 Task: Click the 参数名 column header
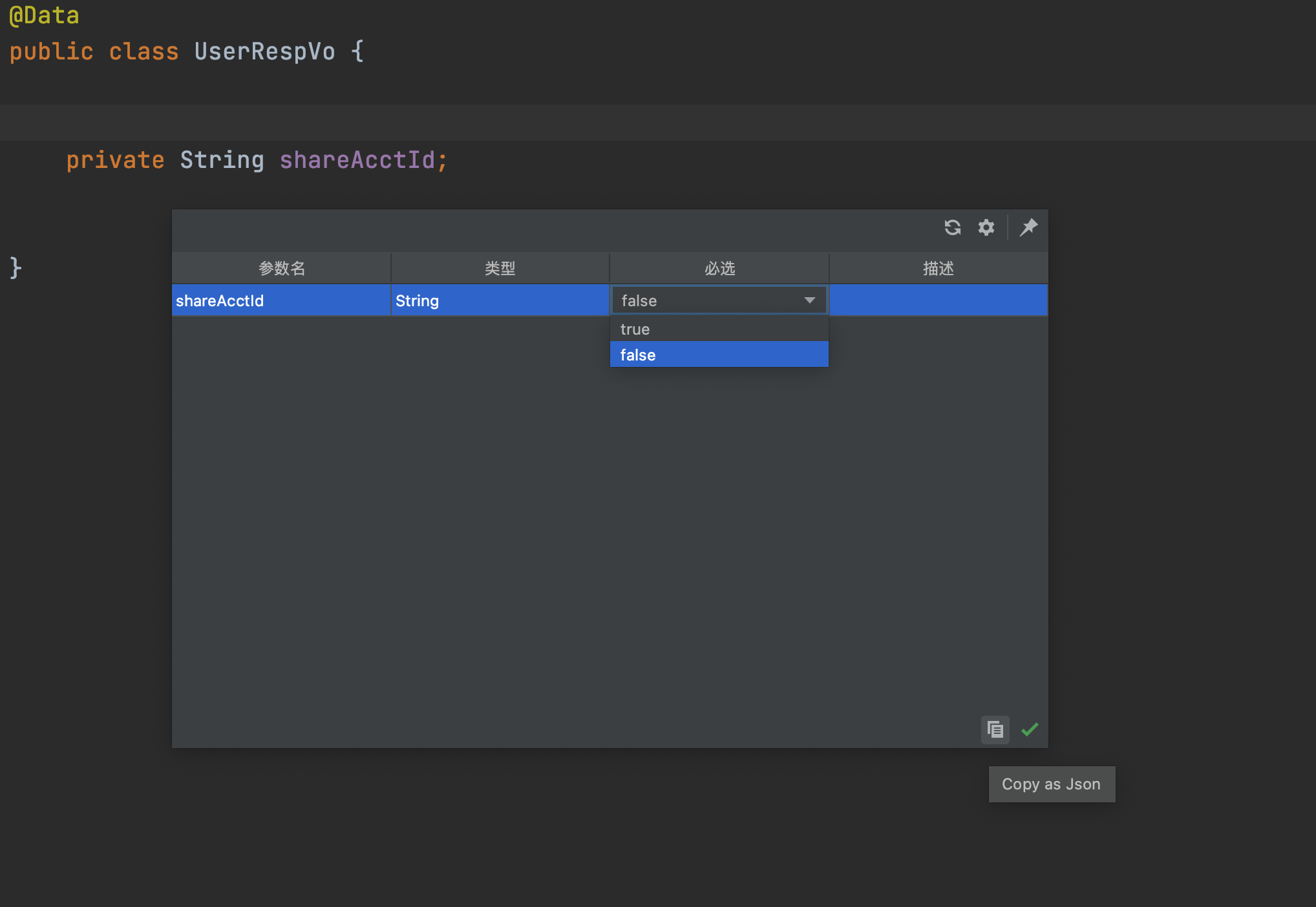281,268
